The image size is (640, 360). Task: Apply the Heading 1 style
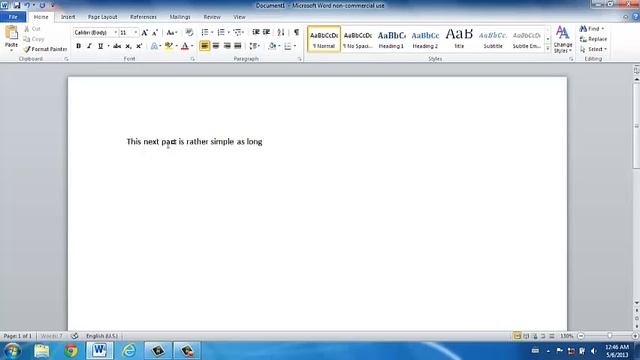click(x=391, y=39)
